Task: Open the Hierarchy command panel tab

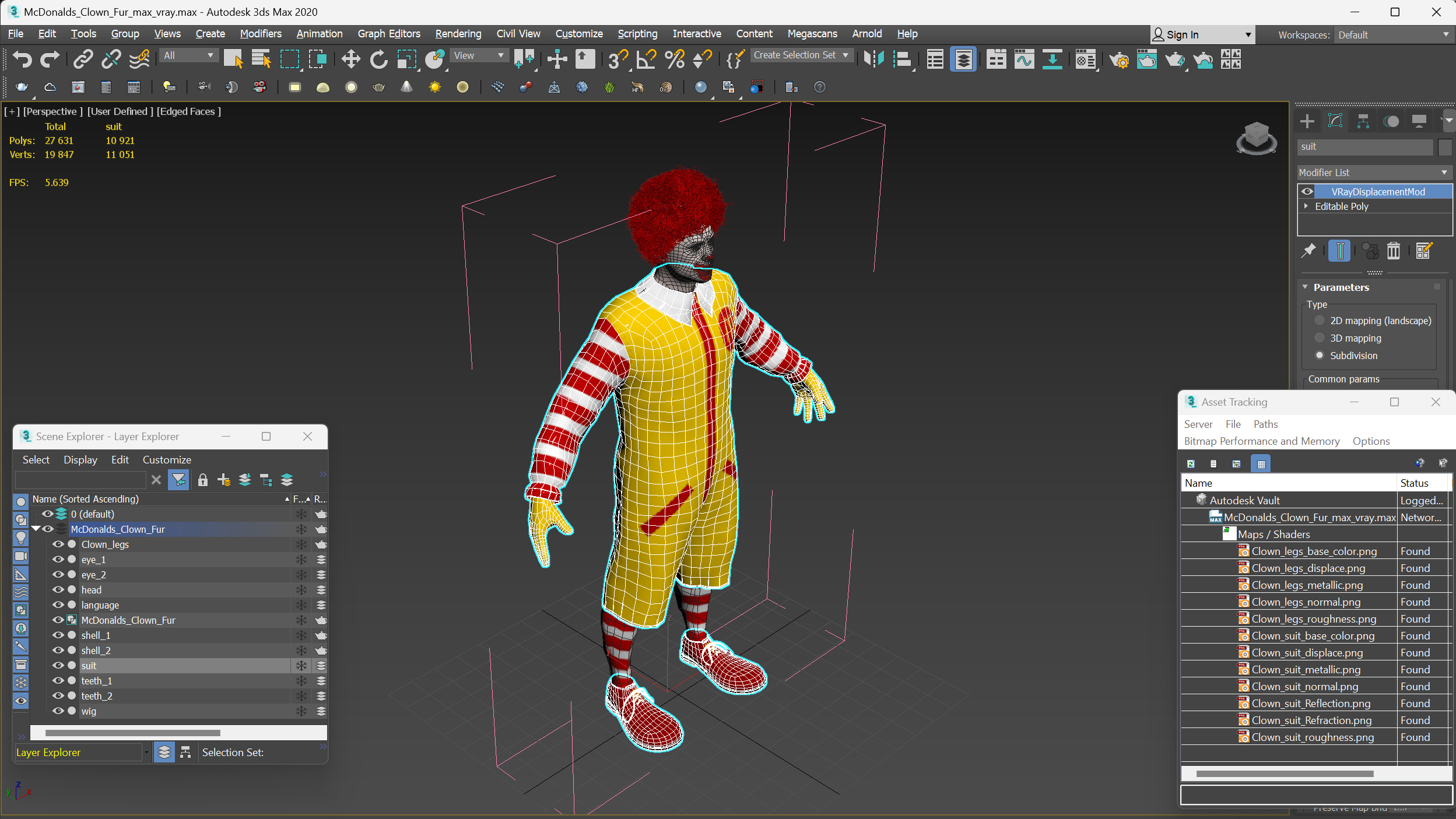Action: [1363, 121]
